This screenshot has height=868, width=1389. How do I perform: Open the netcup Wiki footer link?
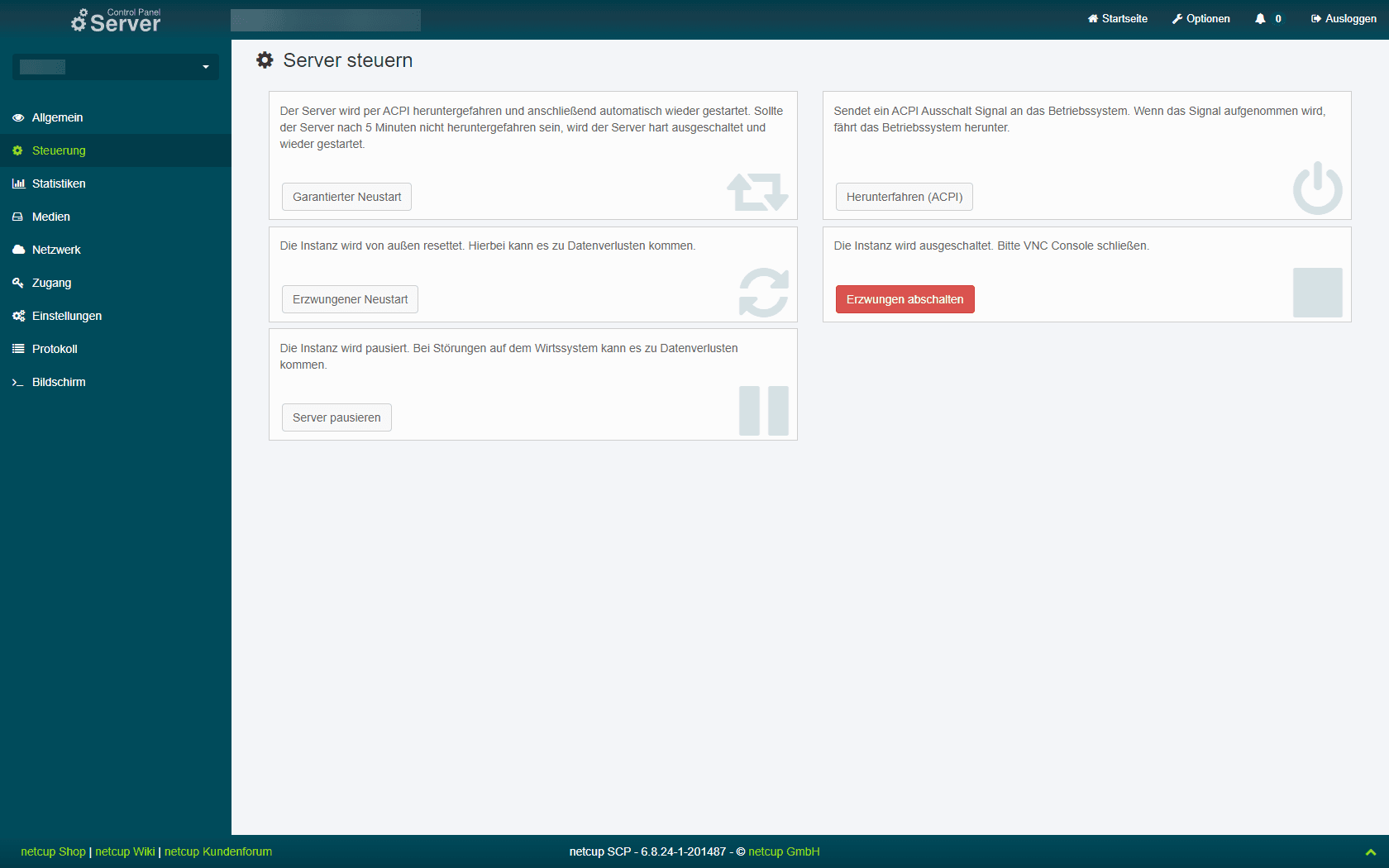pyautogui.click(x=125, y=851)
